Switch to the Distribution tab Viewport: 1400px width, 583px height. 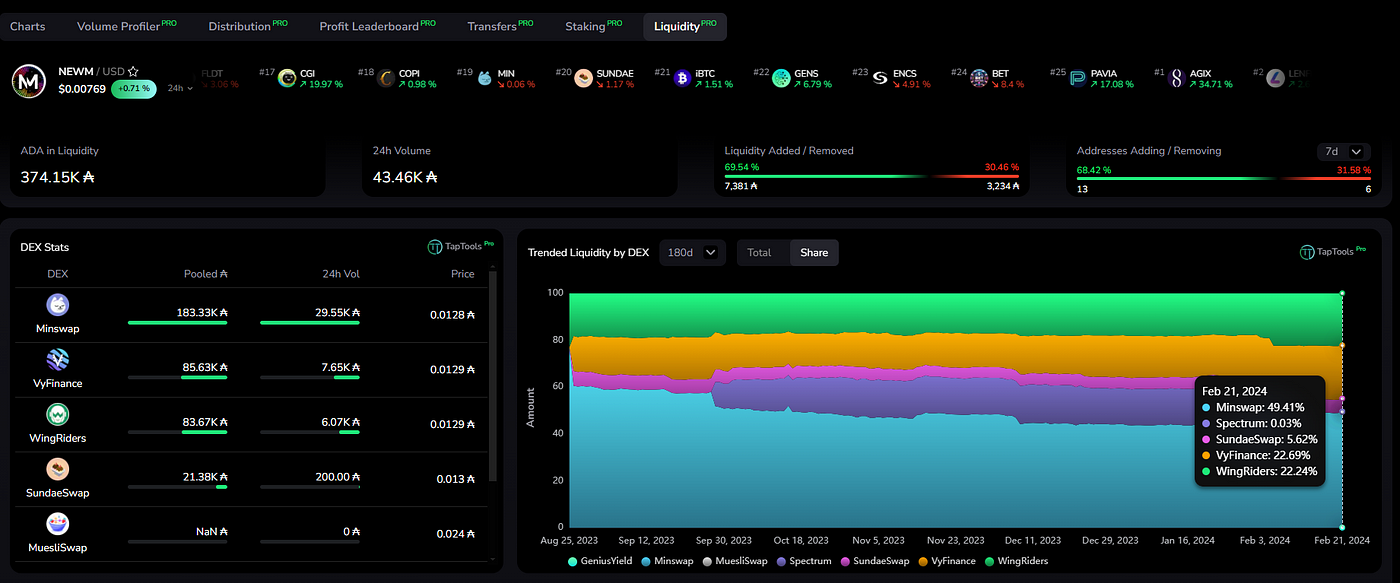point(248,26)
